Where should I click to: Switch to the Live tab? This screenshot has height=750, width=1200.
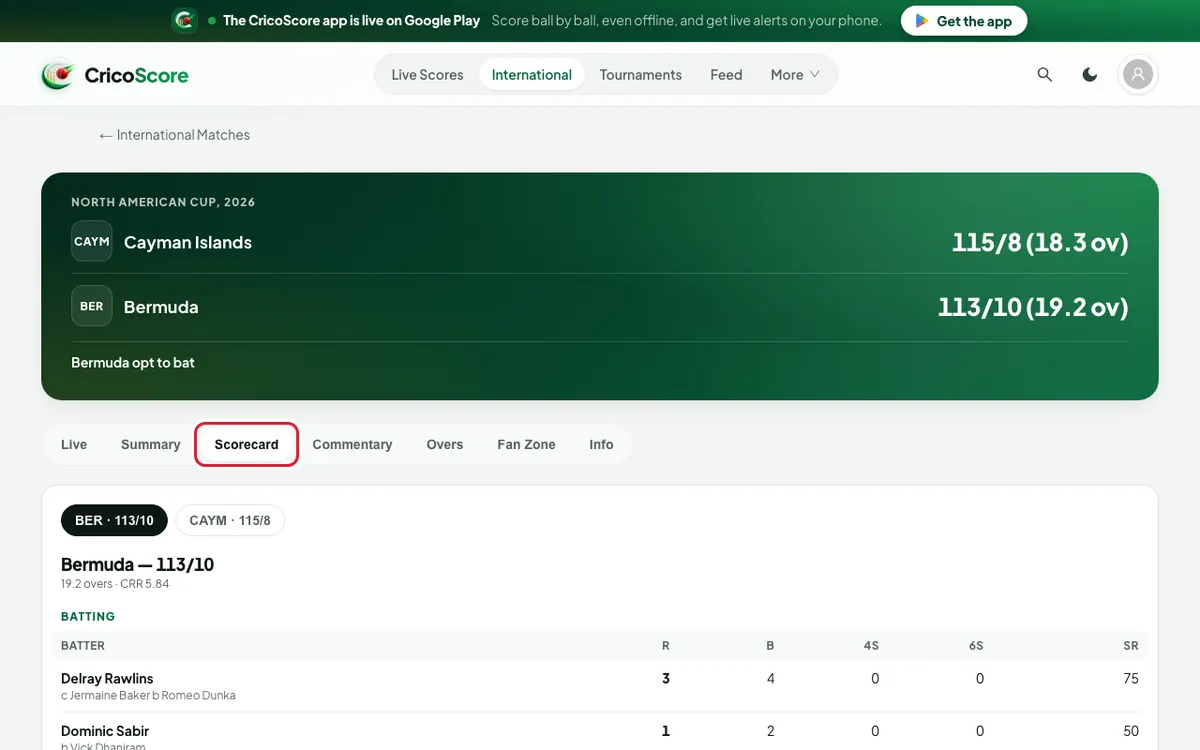tap(74, 445)
